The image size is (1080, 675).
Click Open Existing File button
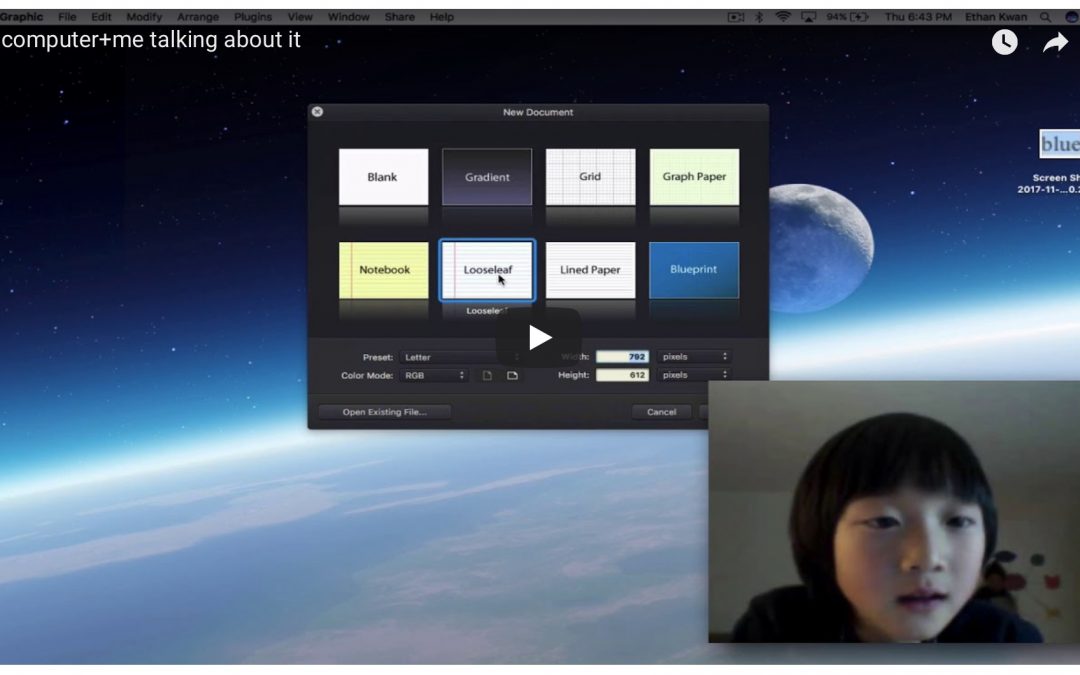tap(384, 412)
